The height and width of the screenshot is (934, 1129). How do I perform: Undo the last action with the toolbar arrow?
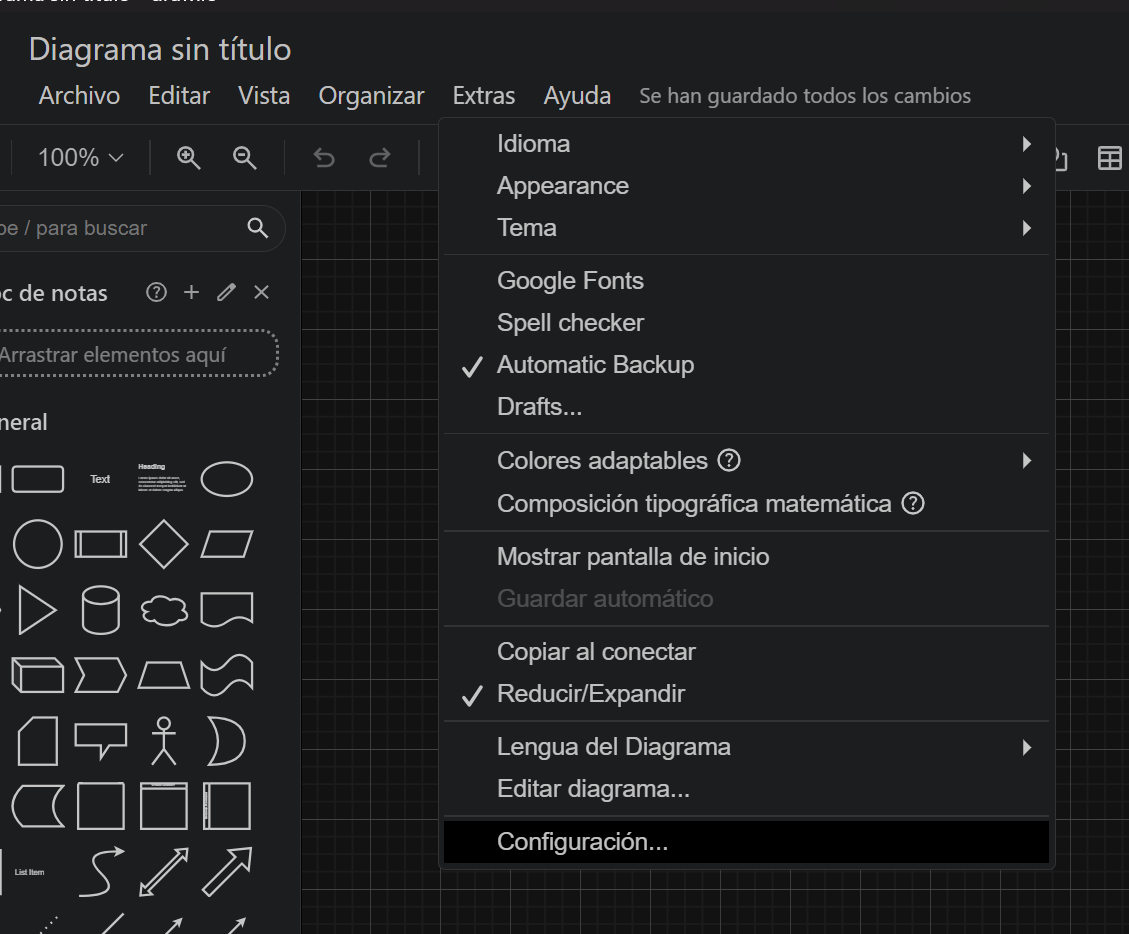pyautogui.click(x=324, y=157)
